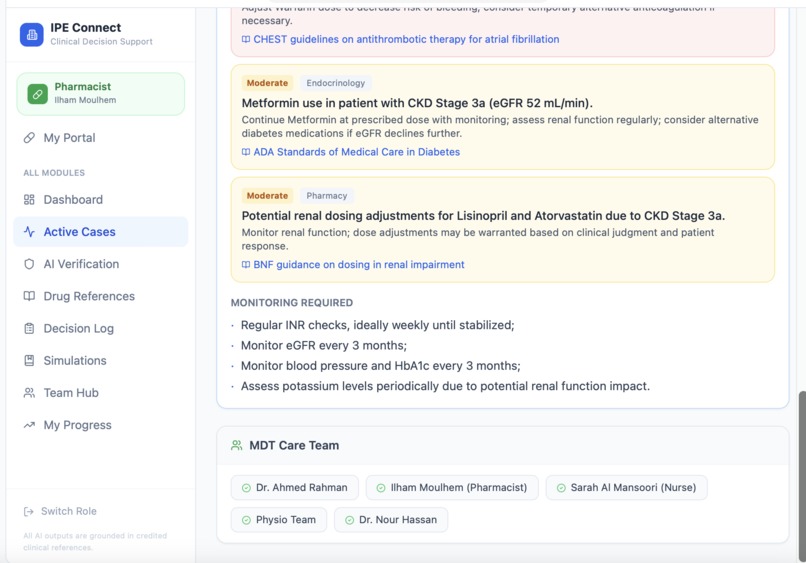Click 'Monitor eGFR every 3 months' item
The image size is (806, 563).
[x=324, y=346]
